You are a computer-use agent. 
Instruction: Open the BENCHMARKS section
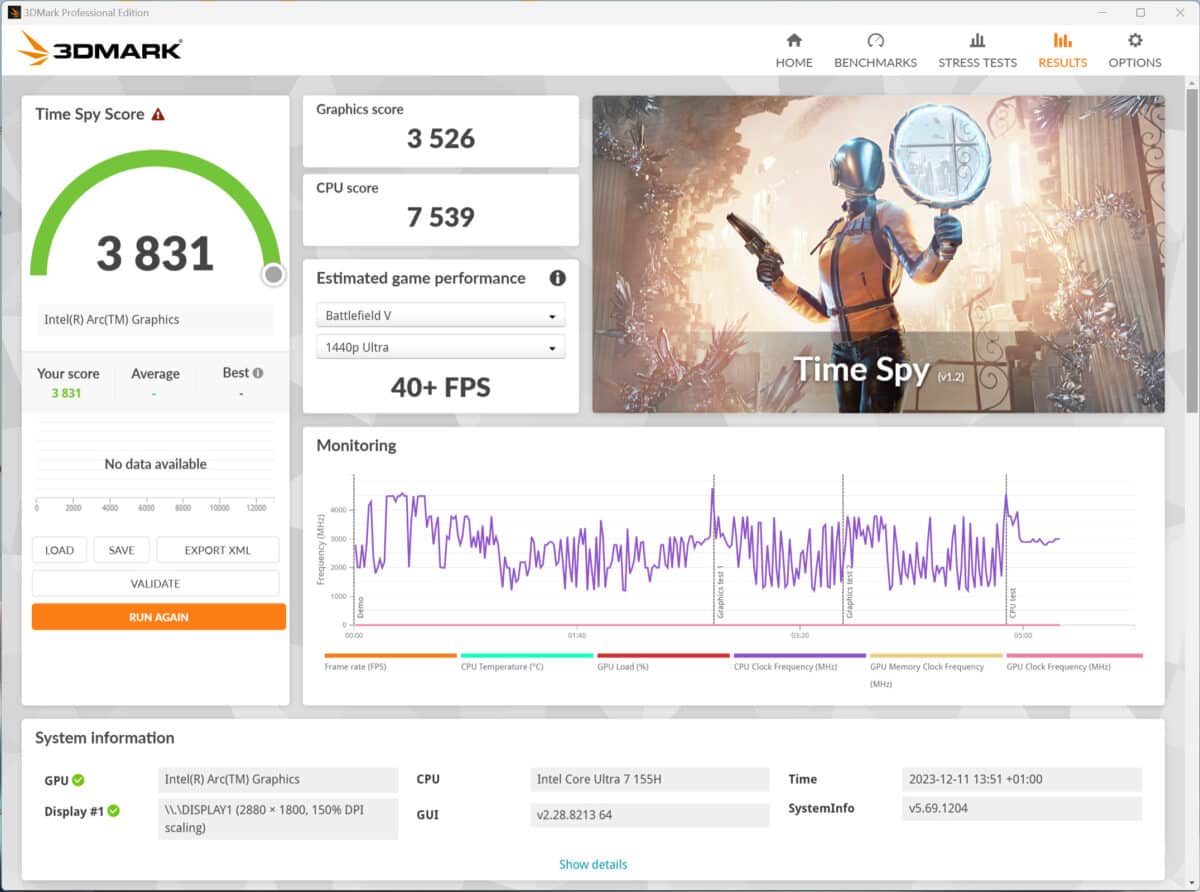(x=875, y=50)
